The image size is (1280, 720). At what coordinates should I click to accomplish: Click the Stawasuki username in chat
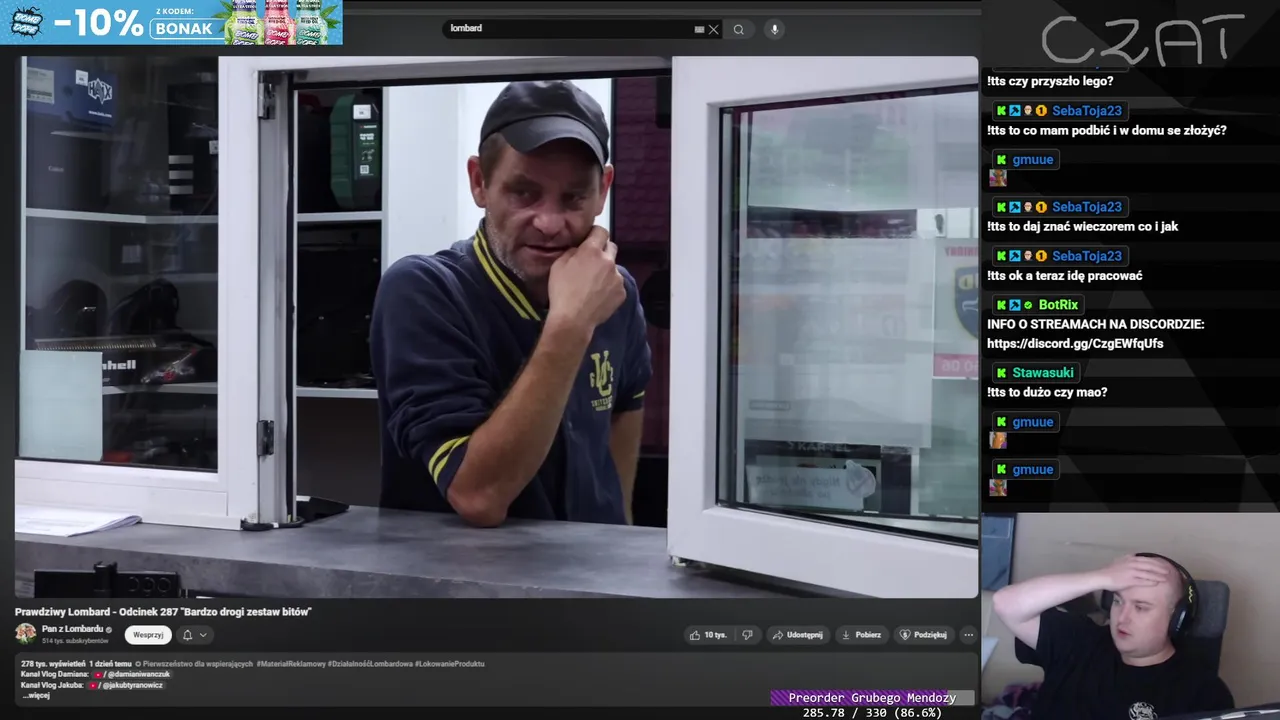coord(1043,373)
